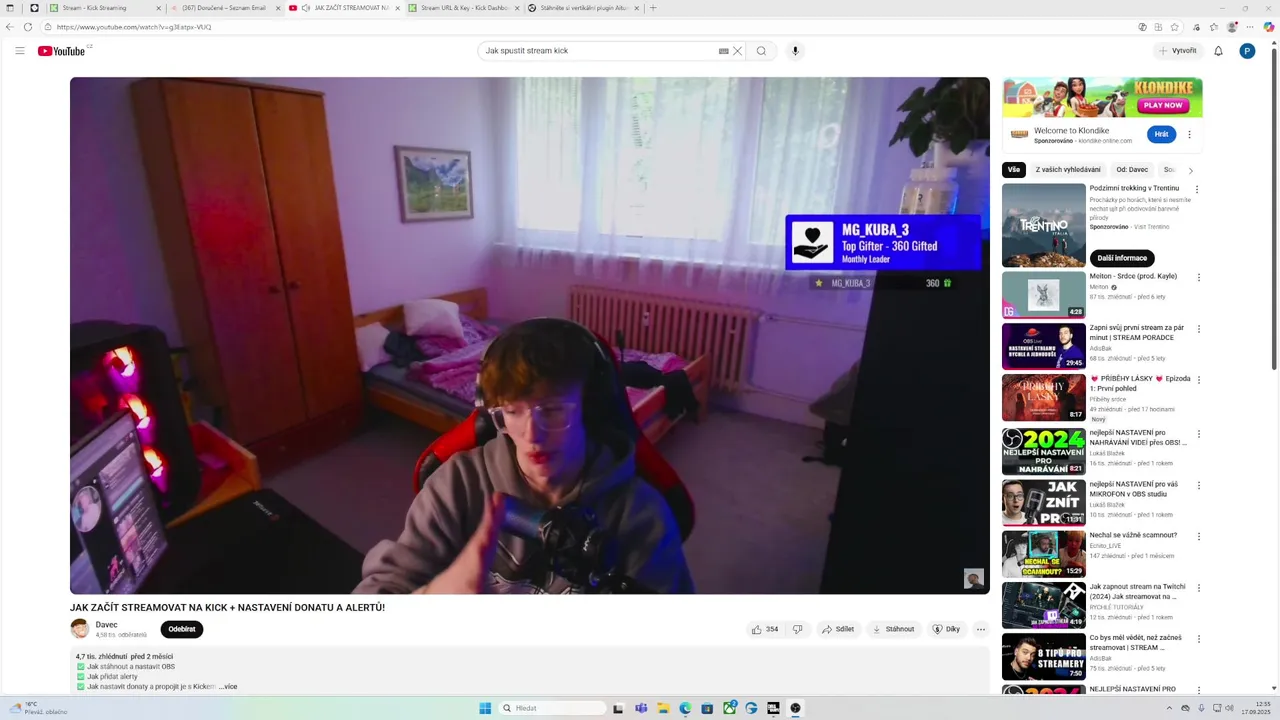Open the account avatar menu

(1247, 51)
